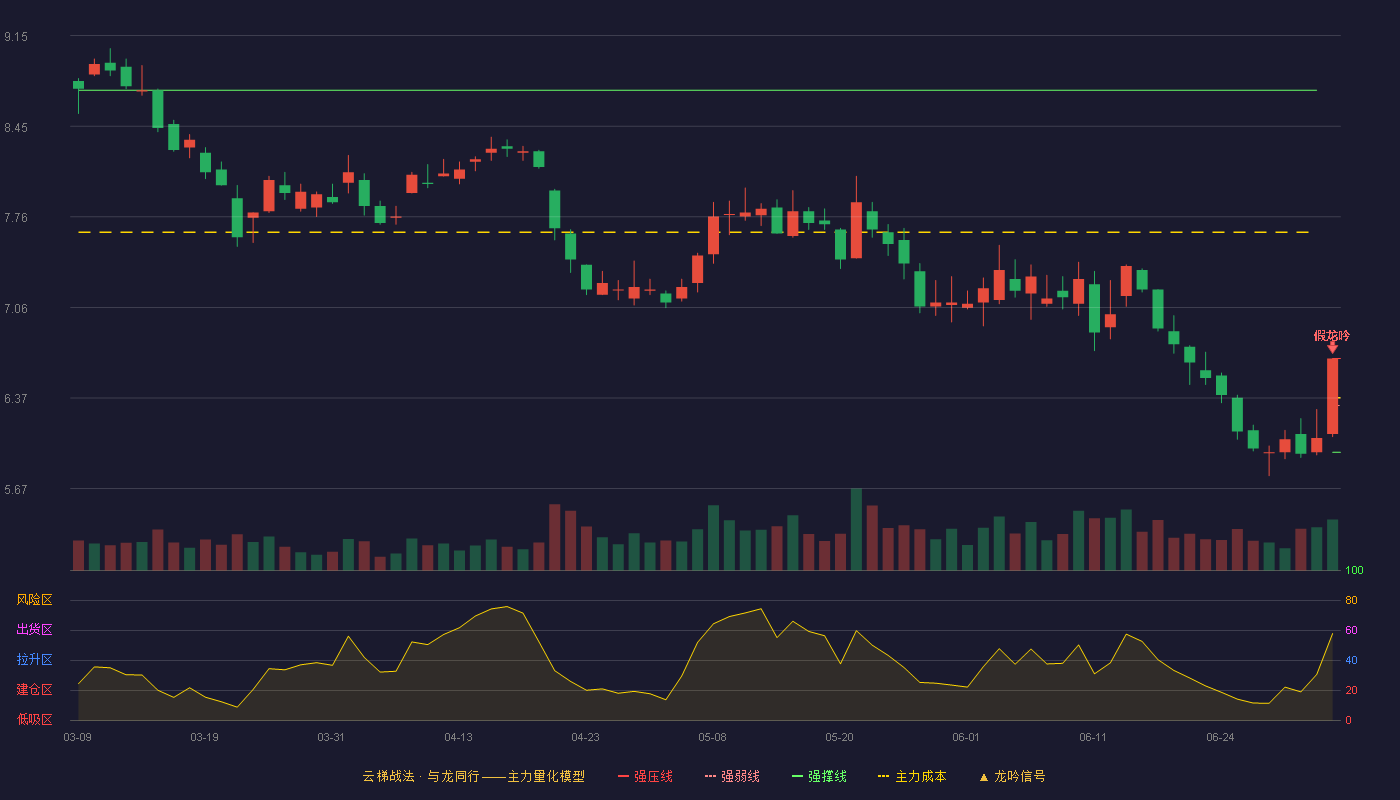The width and height of the screenshot is (1400, 800).
Task: Click the 风险区 zone label
Action: 35,600
